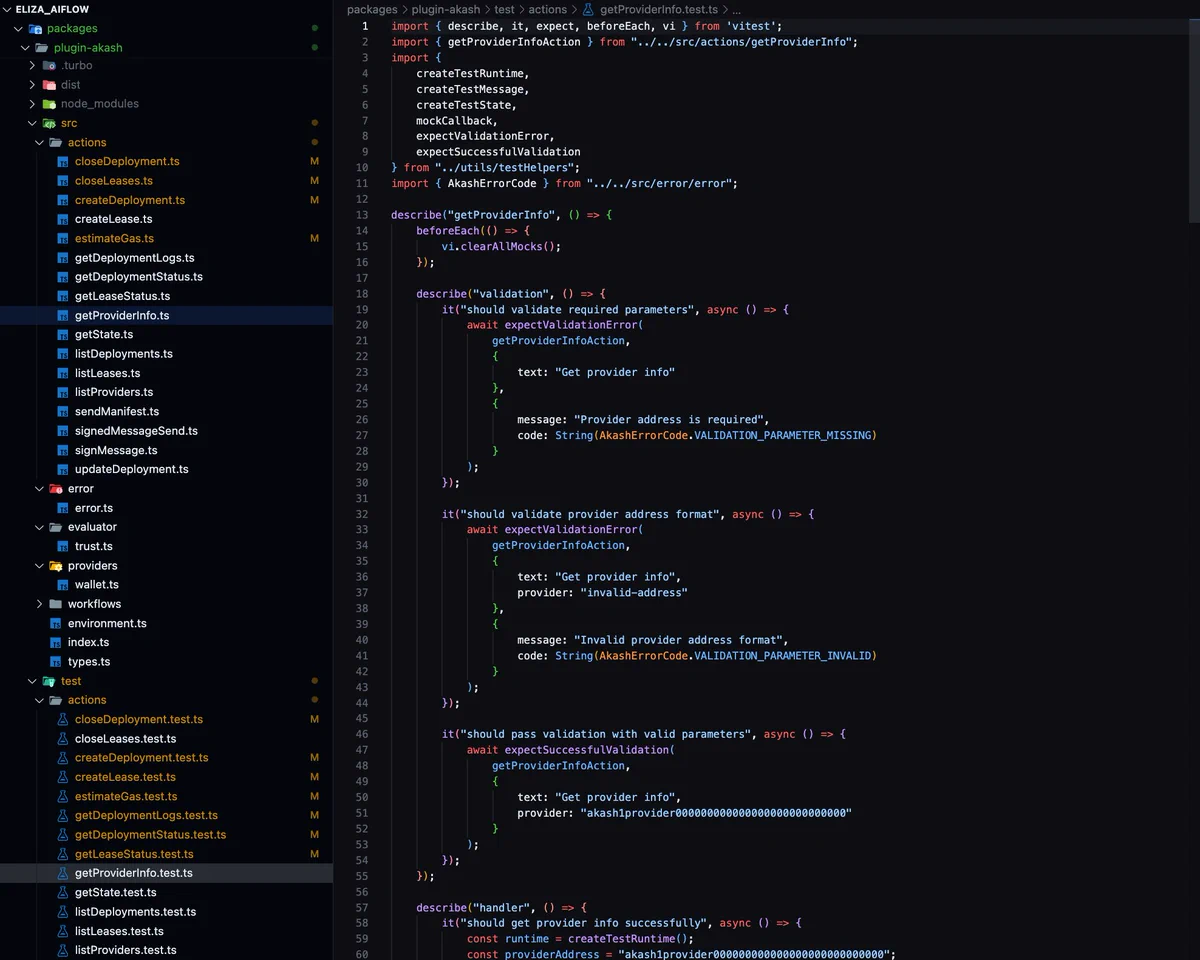Open createLease.test.ts file

click(125, 777)
